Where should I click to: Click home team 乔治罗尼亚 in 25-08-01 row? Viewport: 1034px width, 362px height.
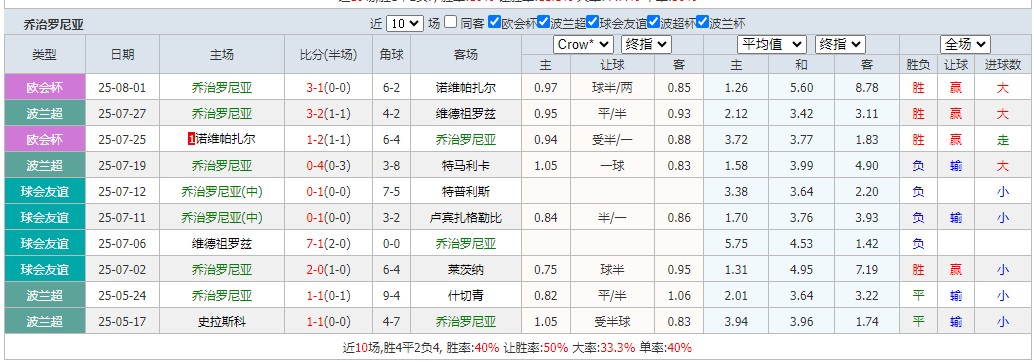click(222, 88)
